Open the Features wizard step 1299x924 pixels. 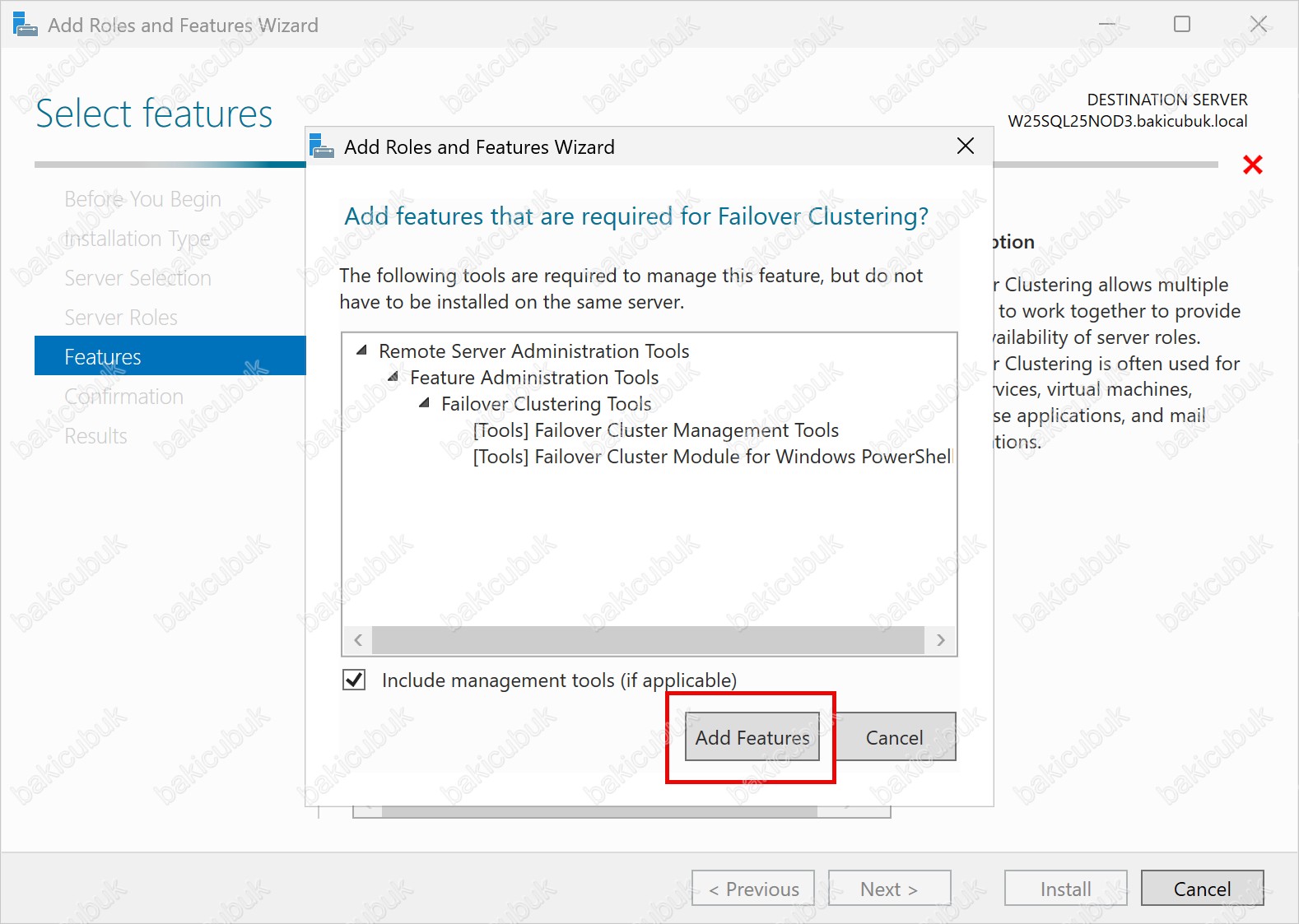pyautogui.click(x=103, y=356)
